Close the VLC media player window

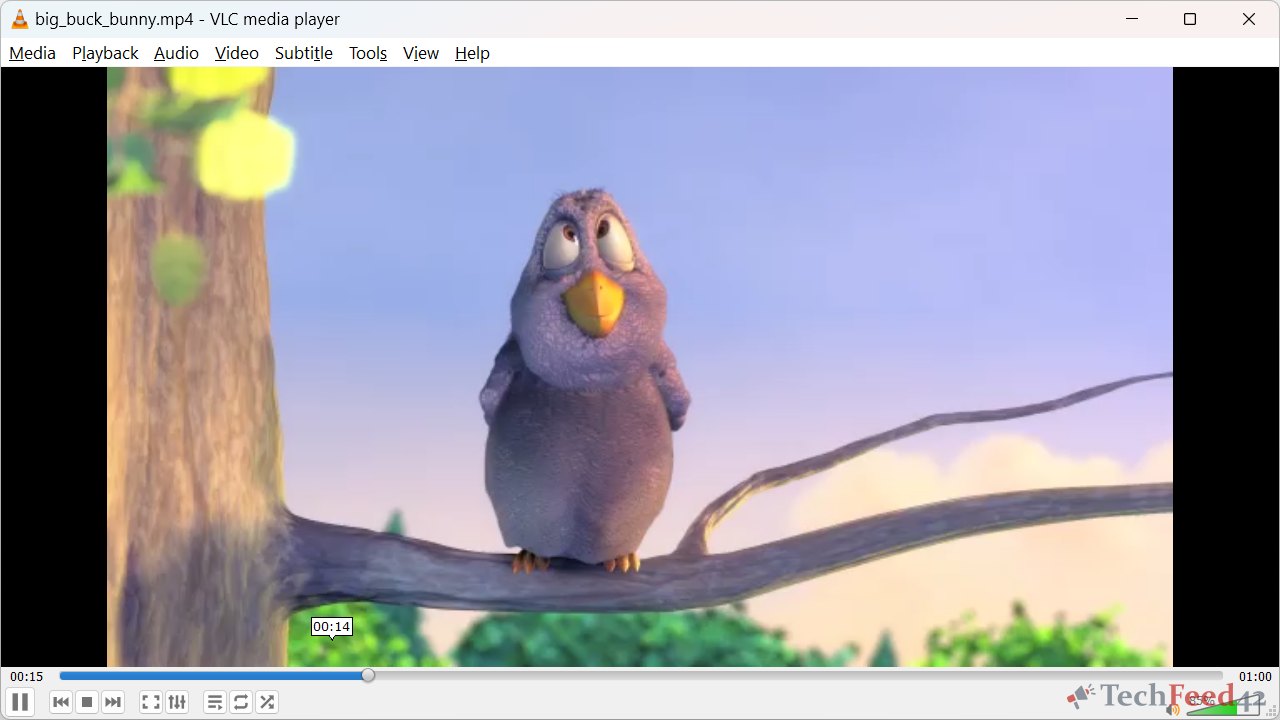click(x=1249, y=19)
